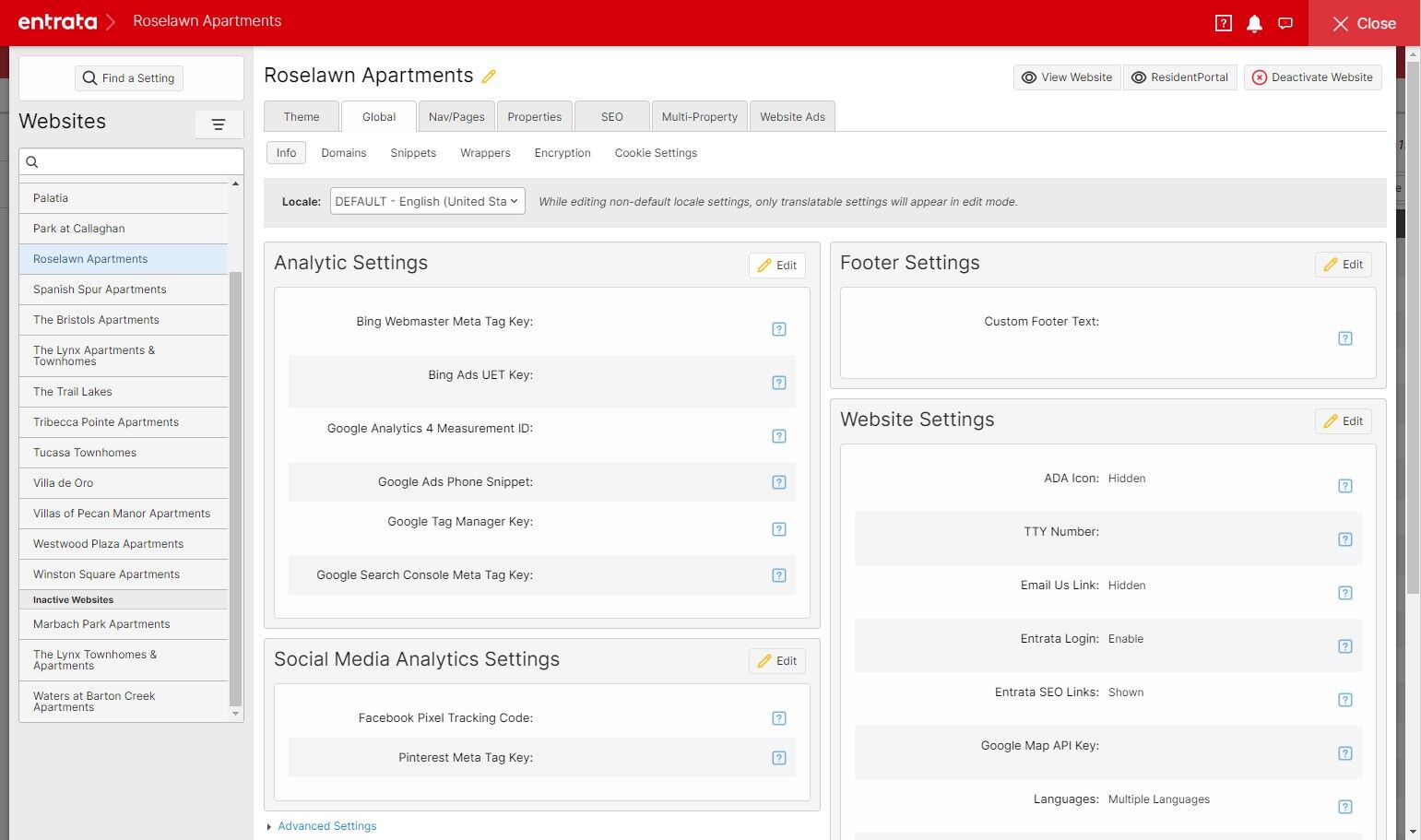Click the help question mark icon in header

(x=1224, y=24)
